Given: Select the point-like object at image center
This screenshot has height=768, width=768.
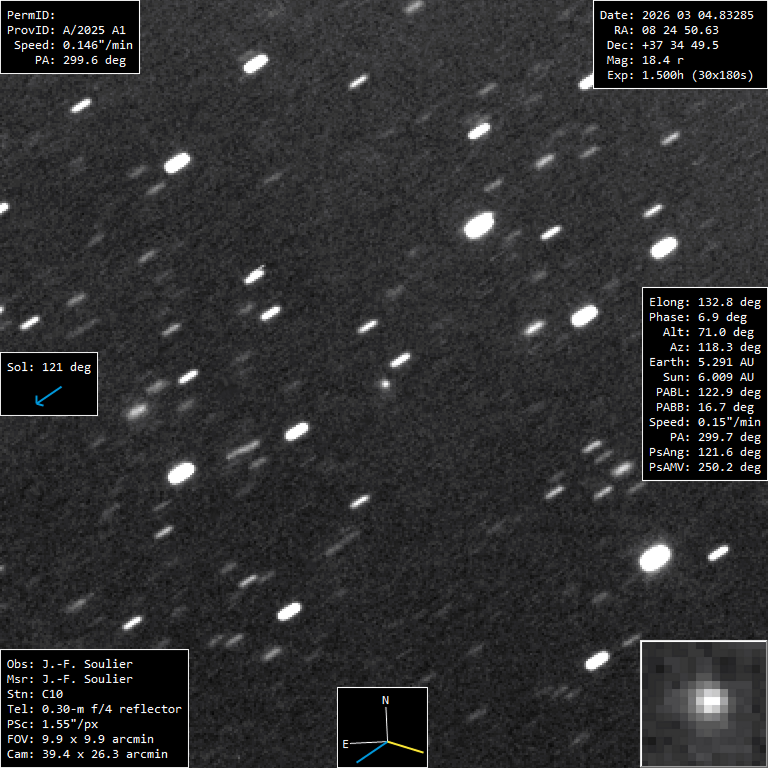Looking at the screenshot, I should coord(385,382).
